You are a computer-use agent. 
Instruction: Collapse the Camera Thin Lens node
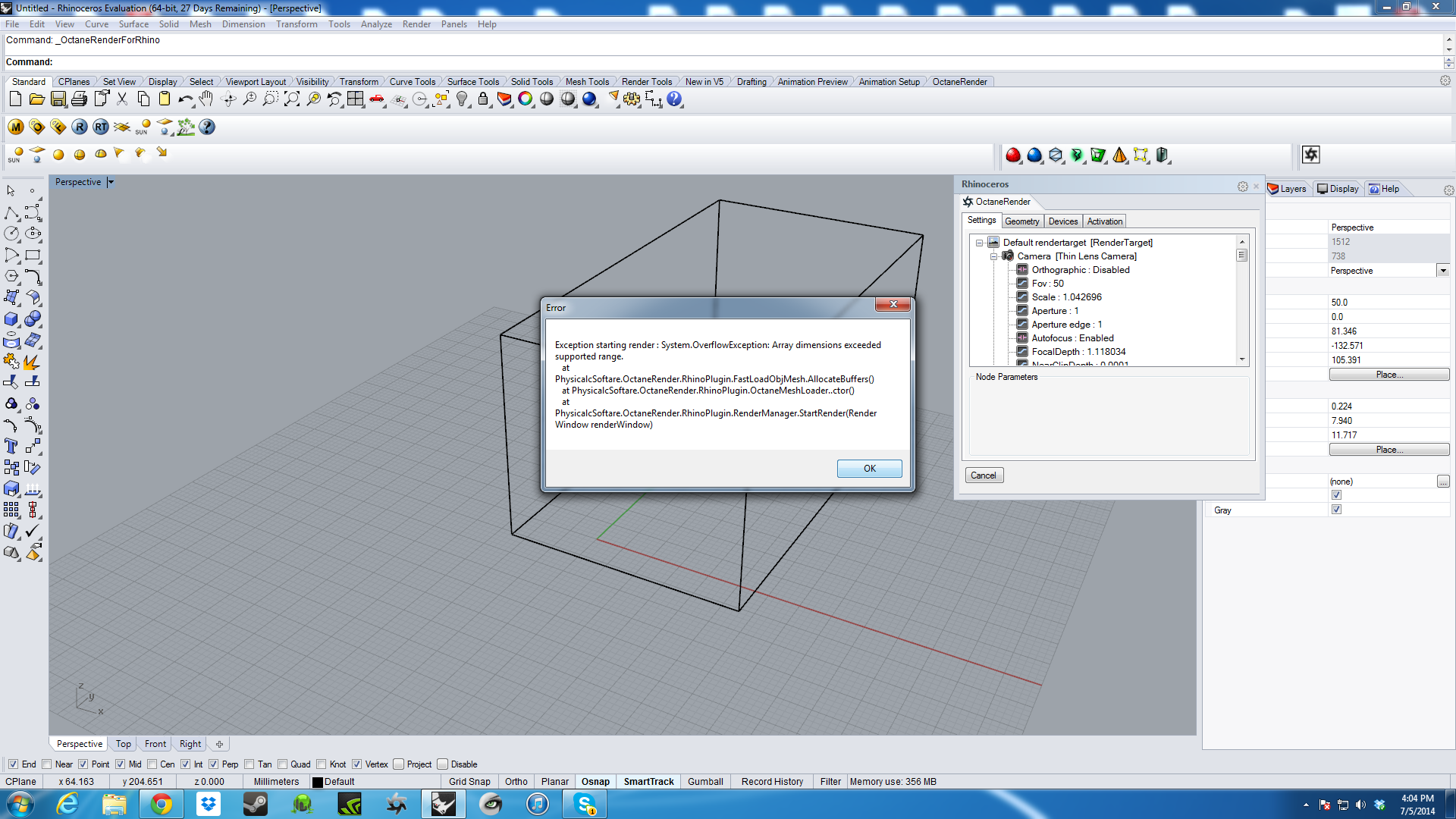993,256
